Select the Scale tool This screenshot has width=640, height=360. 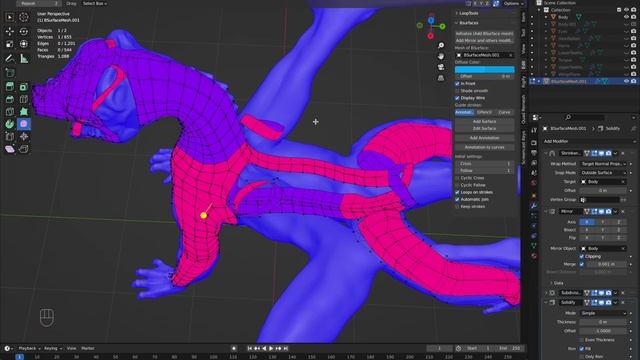(x=9, y=44)
